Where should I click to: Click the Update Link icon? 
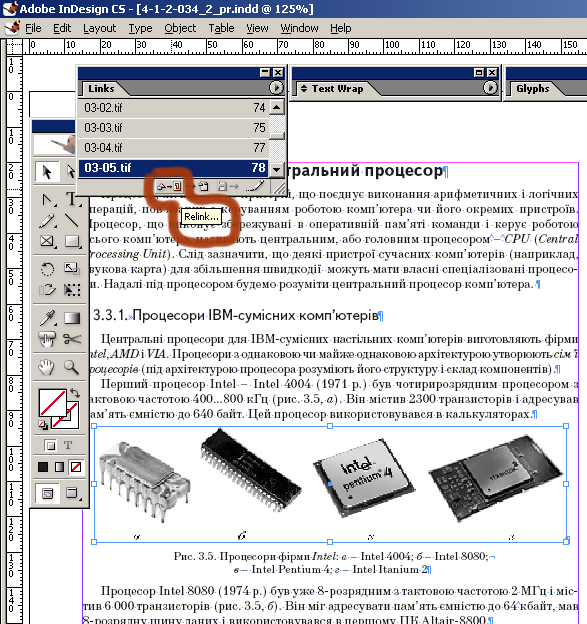(227, 186)
